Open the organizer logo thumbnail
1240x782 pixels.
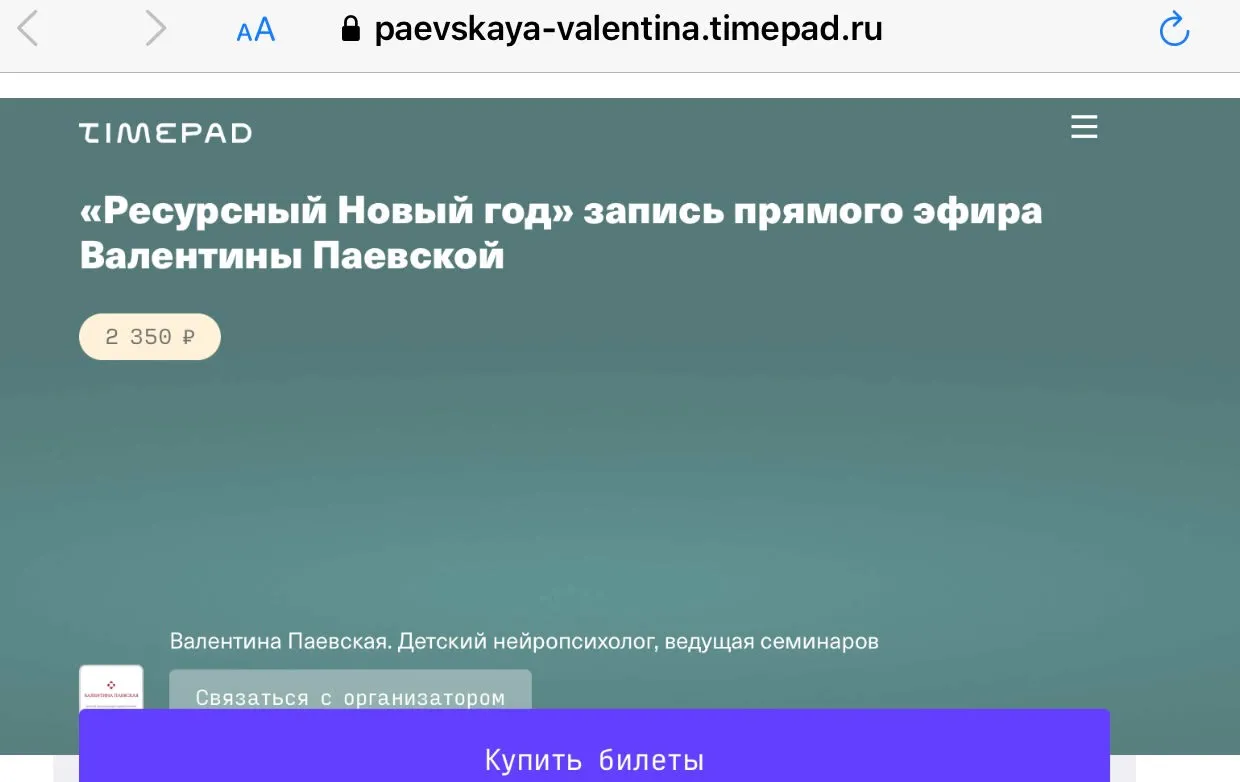pyautogui.click(x=111, y=688)
